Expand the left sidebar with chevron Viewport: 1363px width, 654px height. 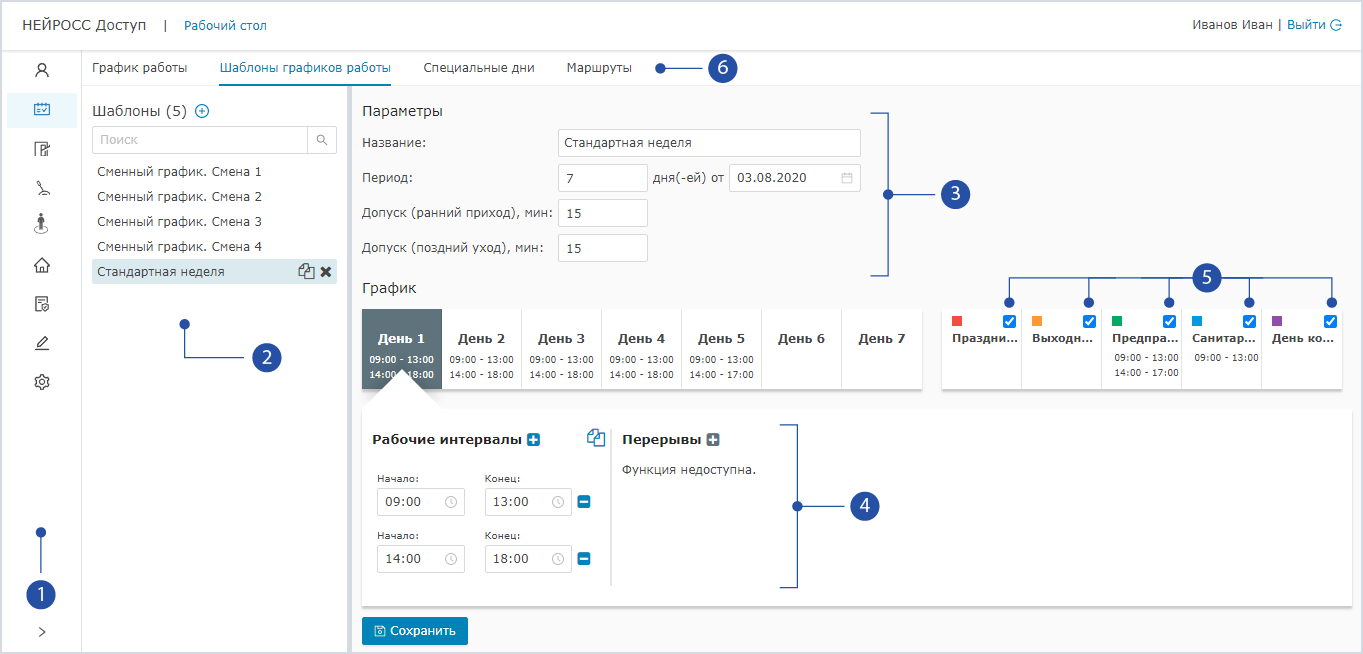42,631
